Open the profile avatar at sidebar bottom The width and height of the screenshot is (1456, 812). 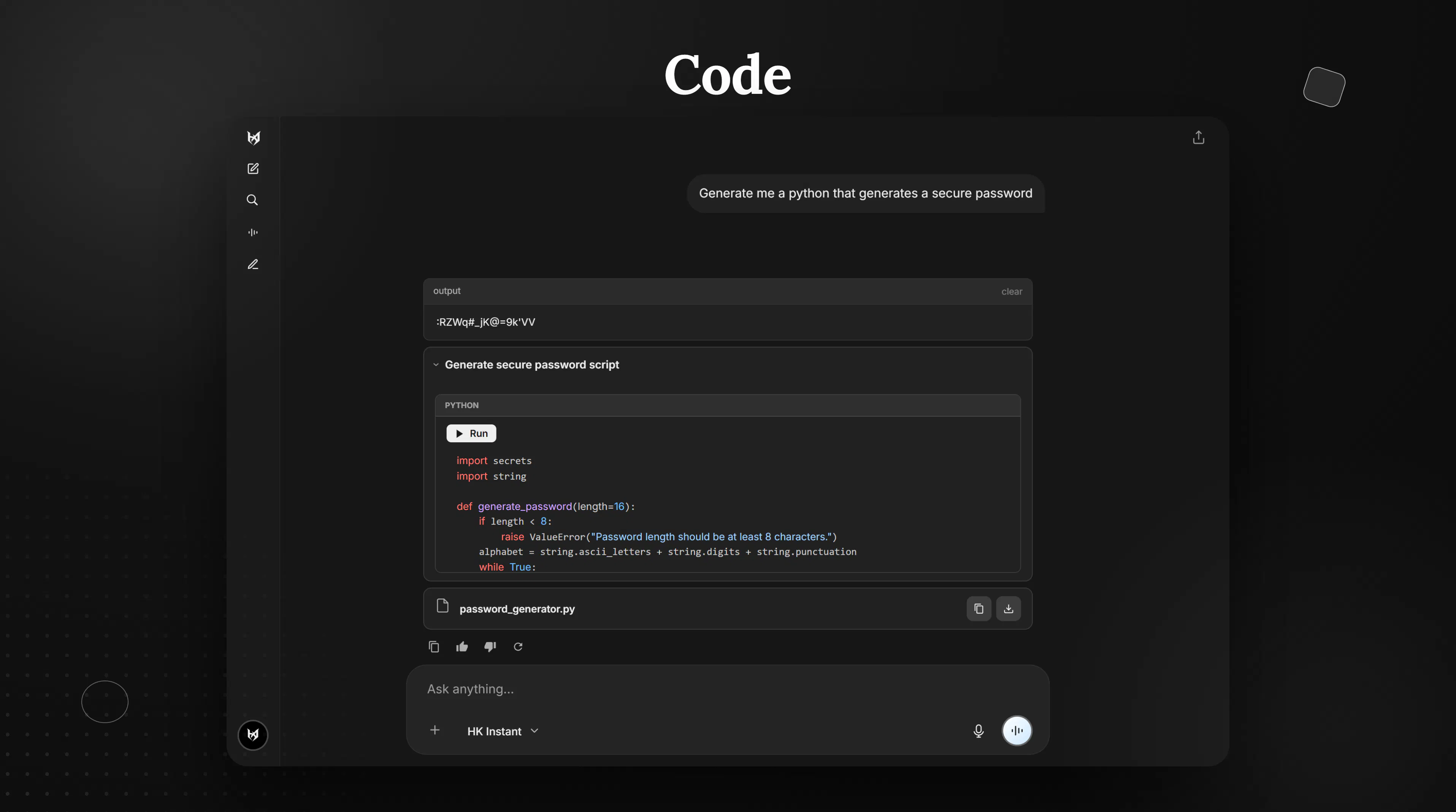pos(253,734)
